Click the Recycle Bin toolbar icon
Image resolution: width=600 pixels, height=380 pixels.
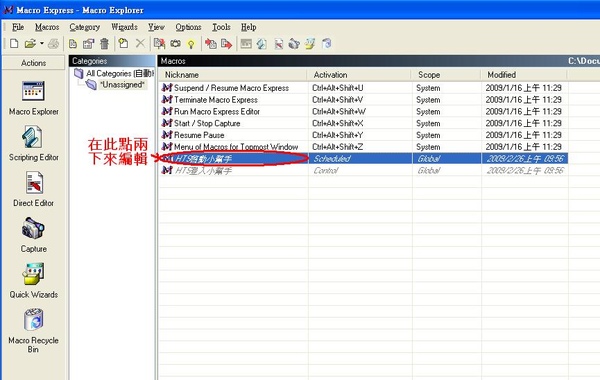click(326, 44)
